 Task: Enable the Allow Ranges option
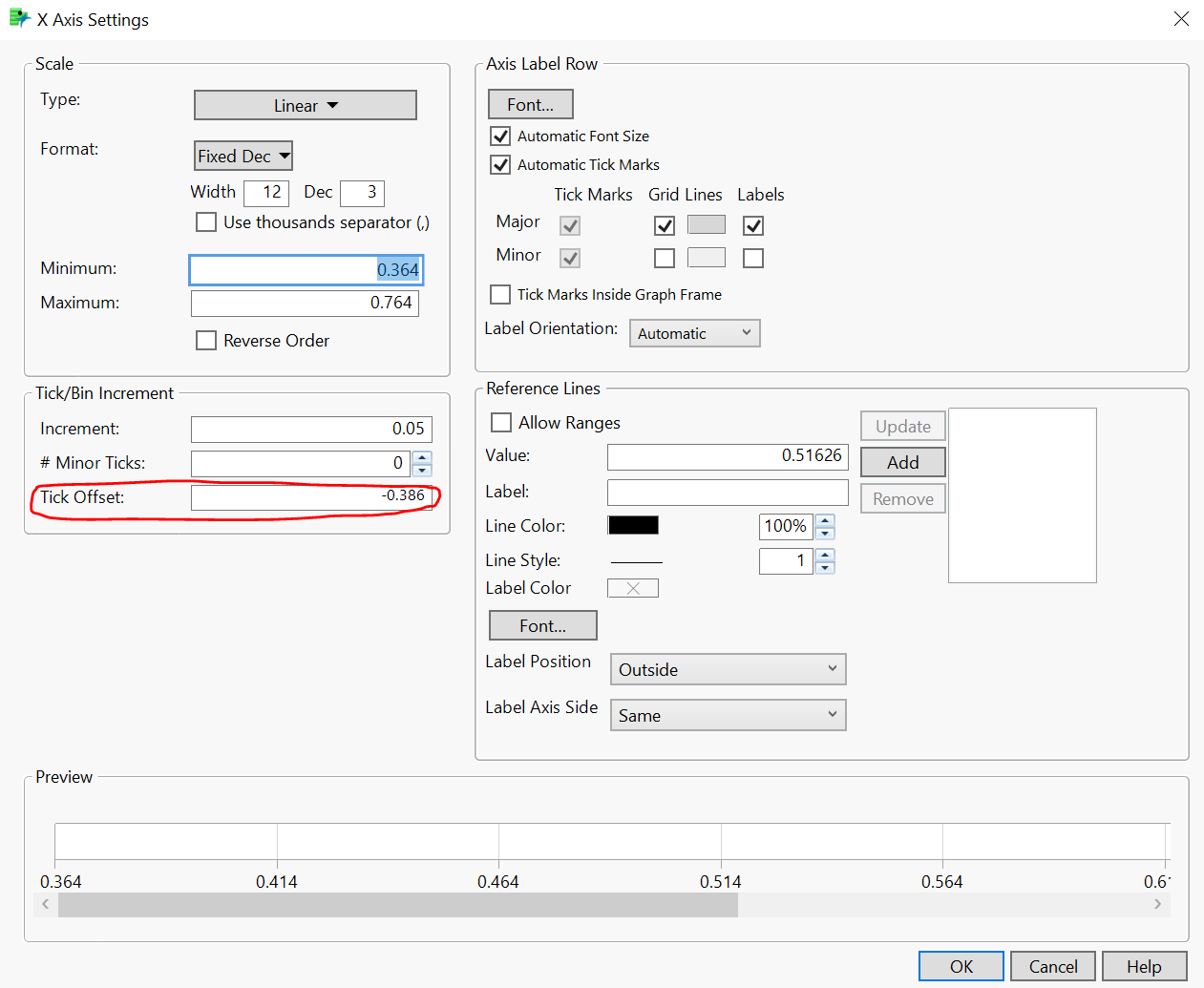(x=501, y=422)
